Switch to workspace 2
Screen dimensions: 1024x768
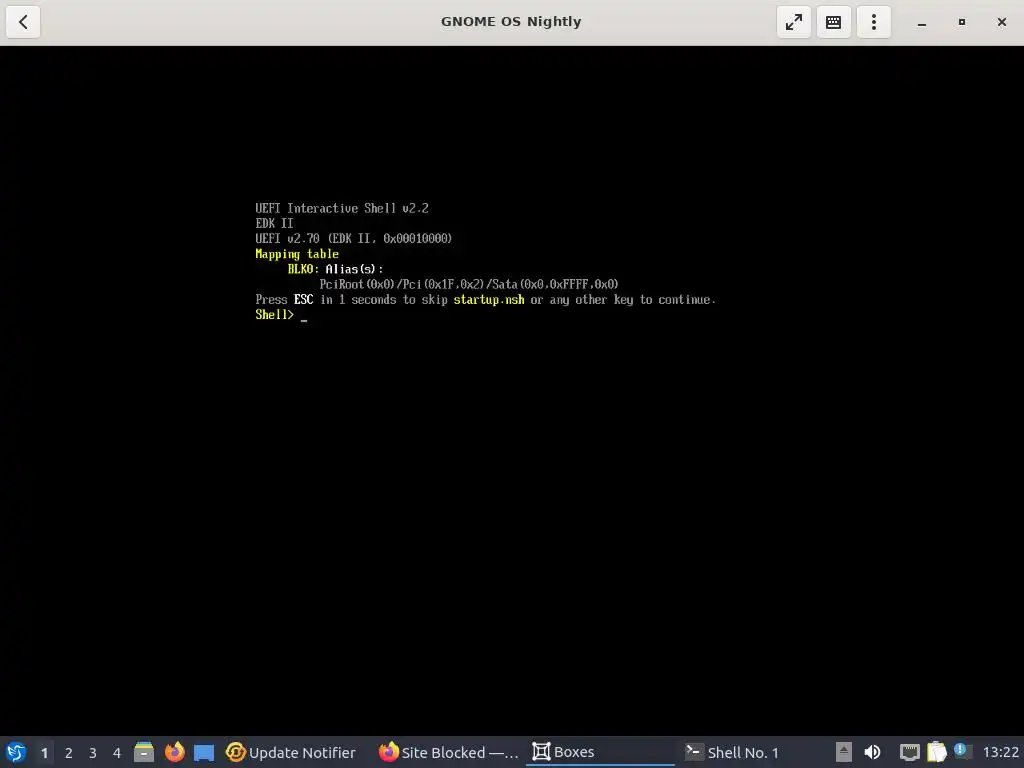[x=69, y=753]
